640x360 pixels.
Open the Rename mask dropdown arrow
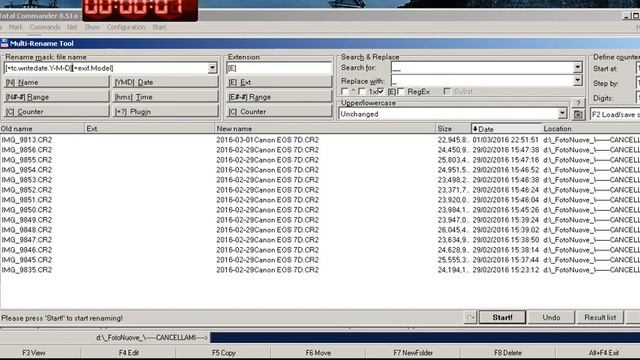click(x=212, y=68)
